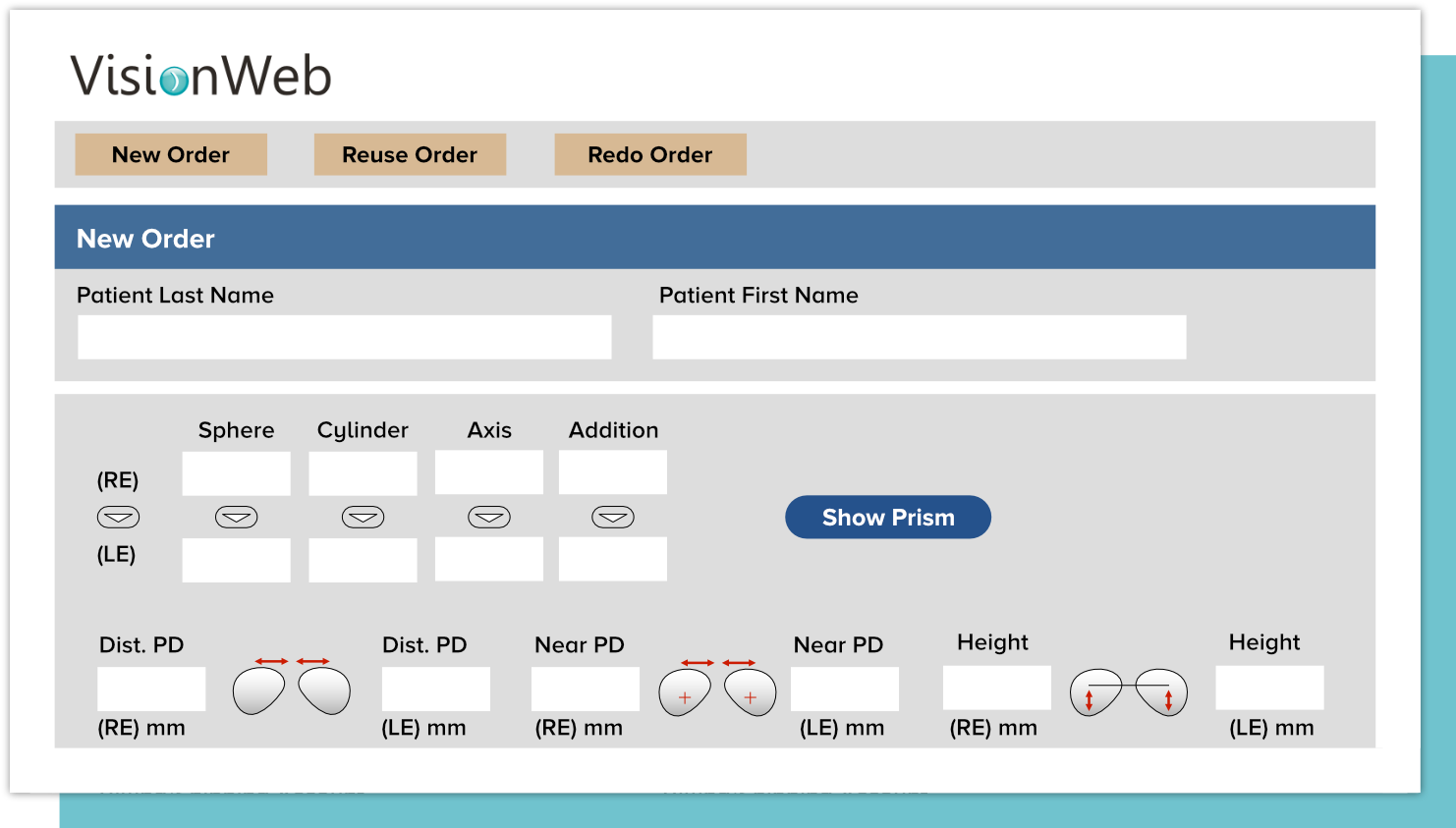This screenshot has height=828, width=1456.
Task: Expand the chevron beside the RE row label
Action: click(117, 517)
